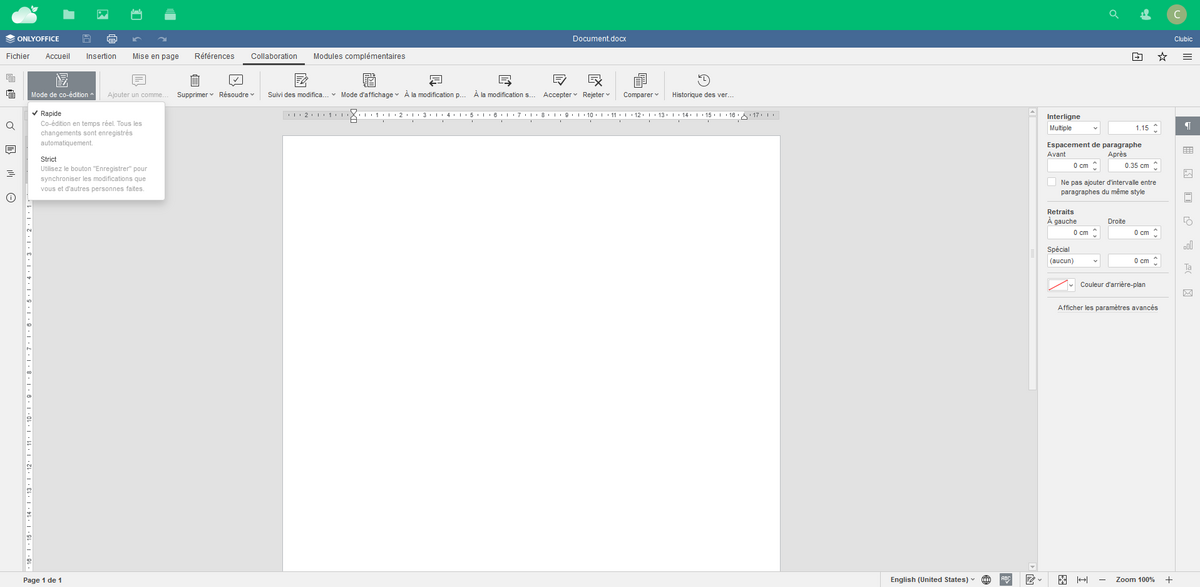Open the chart settings icon in the right sidebar
Screen dimensions: 1200x587
coord(1188,245)
